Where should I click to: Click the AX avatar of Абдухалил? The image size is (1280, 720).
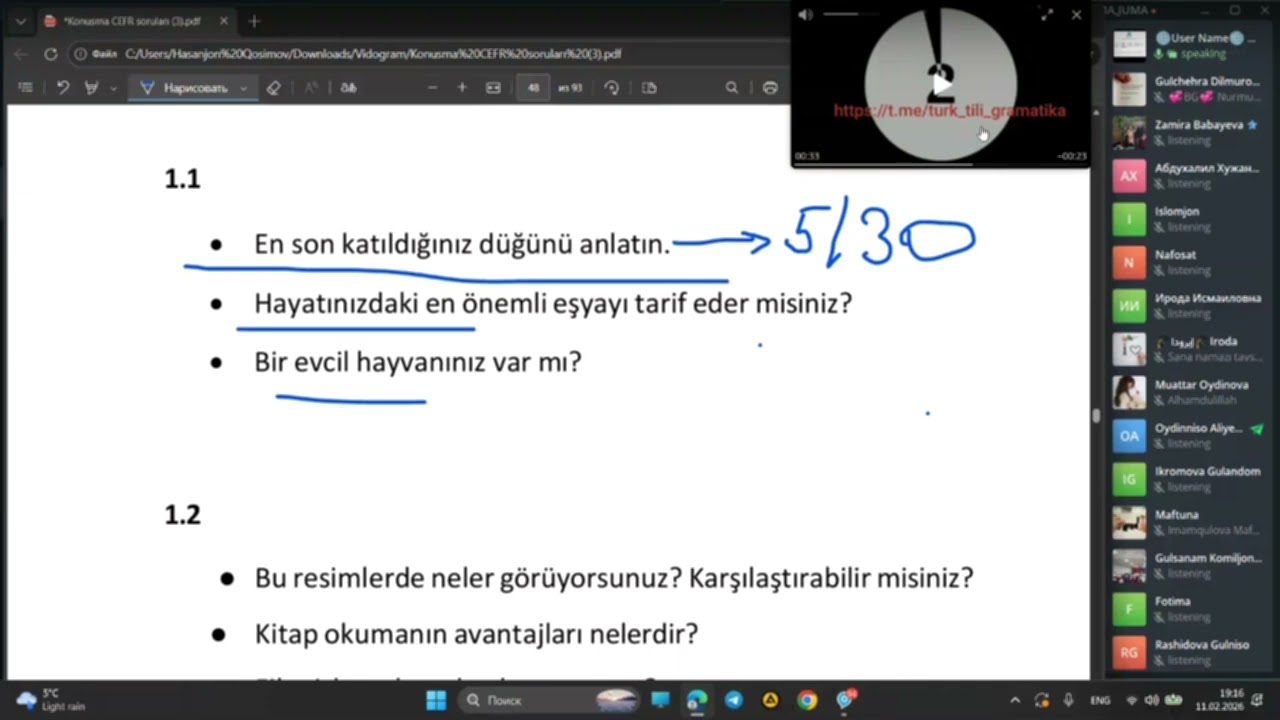1129,176
